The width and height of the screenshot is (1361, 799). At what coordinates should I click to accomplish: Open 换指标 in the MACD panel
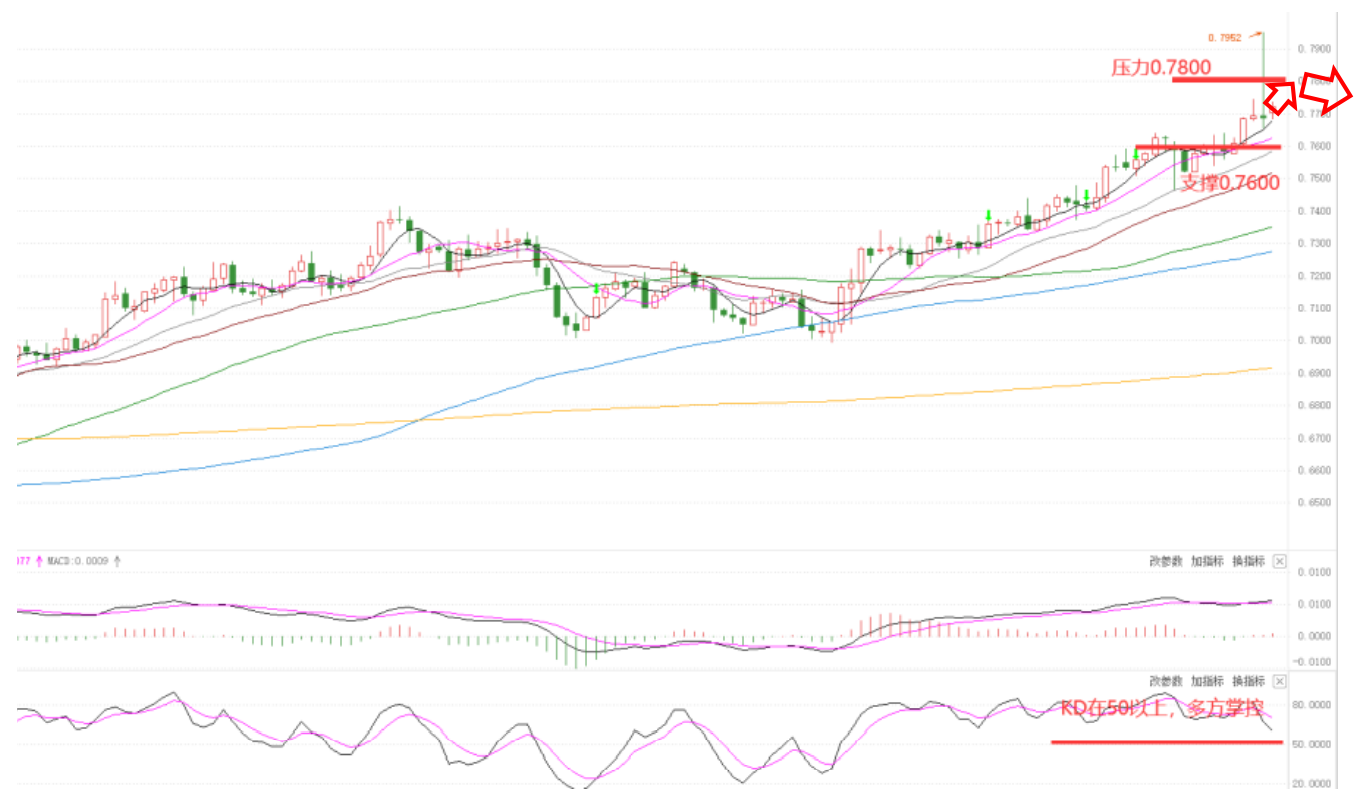(1248, 561)
